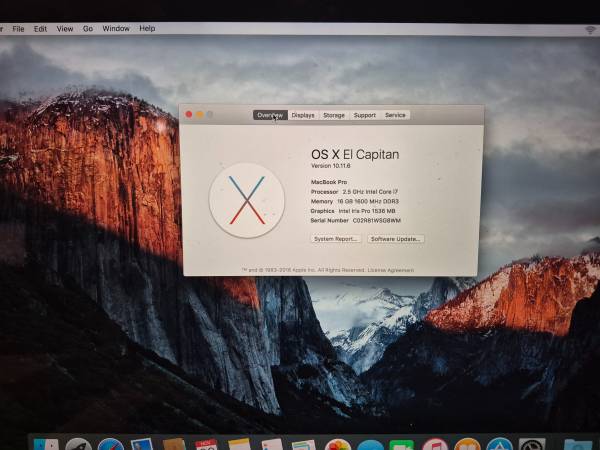Open Notes from the Dock
The image size is (600, 450).
pos(239,445)
